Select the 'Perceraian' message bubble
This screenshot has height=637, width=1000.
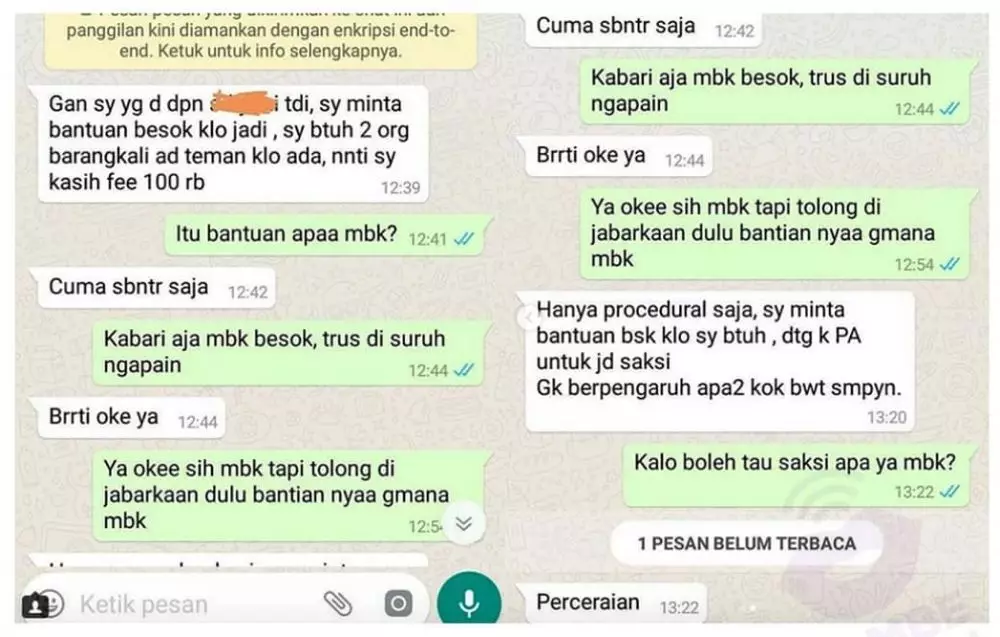[616, 603]
